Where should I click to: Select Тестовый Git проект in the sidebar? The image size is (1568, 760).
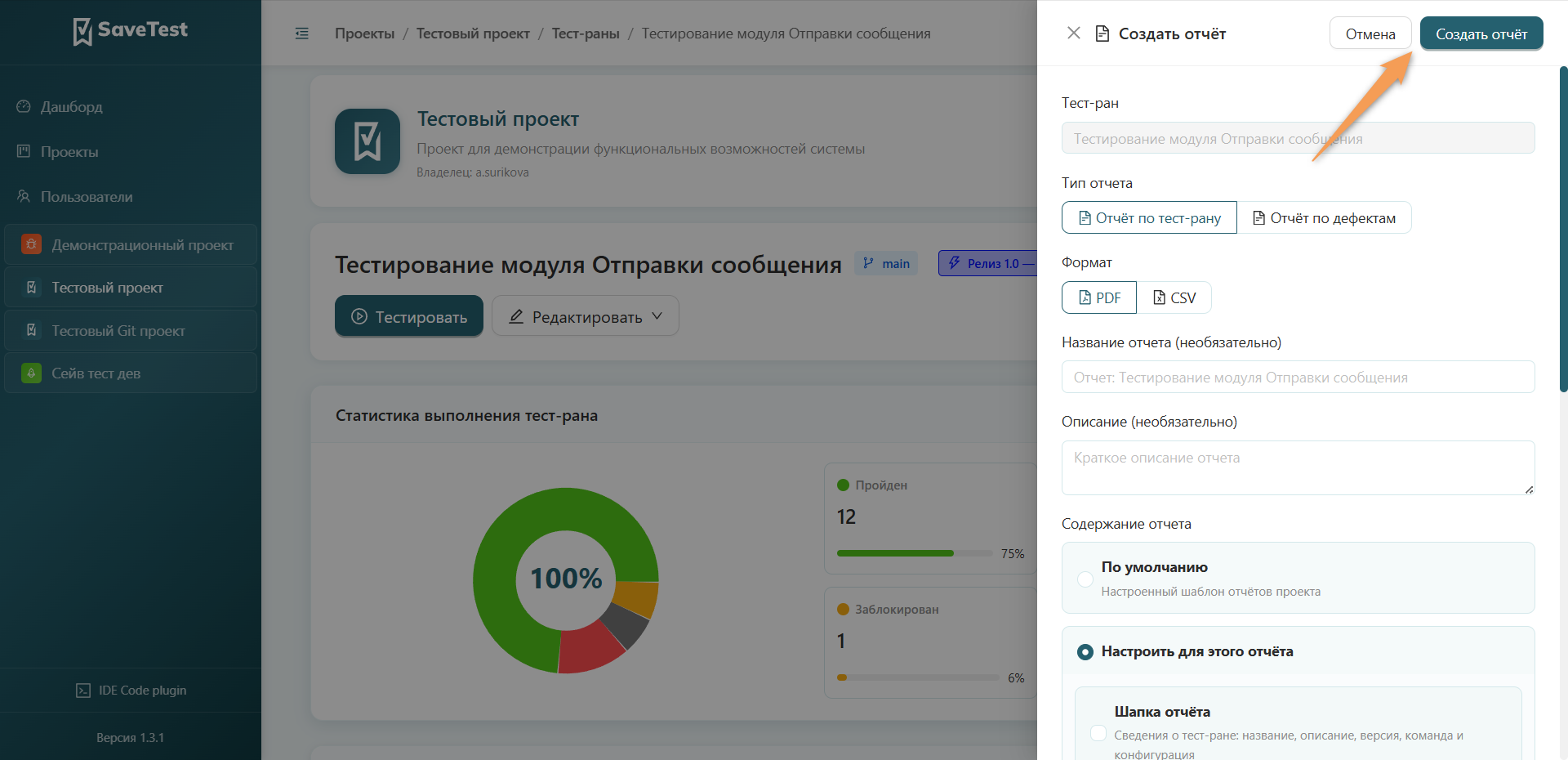pyautogui.click(x=131, y=330)
